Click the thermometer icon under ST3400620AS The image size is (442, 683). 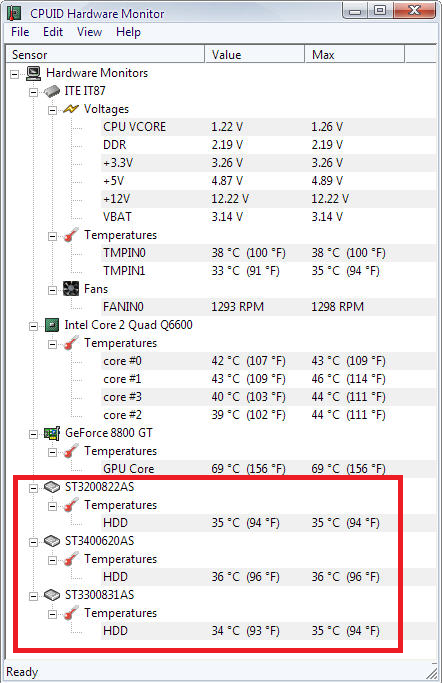pyautogui.click(x=71, y=559)
